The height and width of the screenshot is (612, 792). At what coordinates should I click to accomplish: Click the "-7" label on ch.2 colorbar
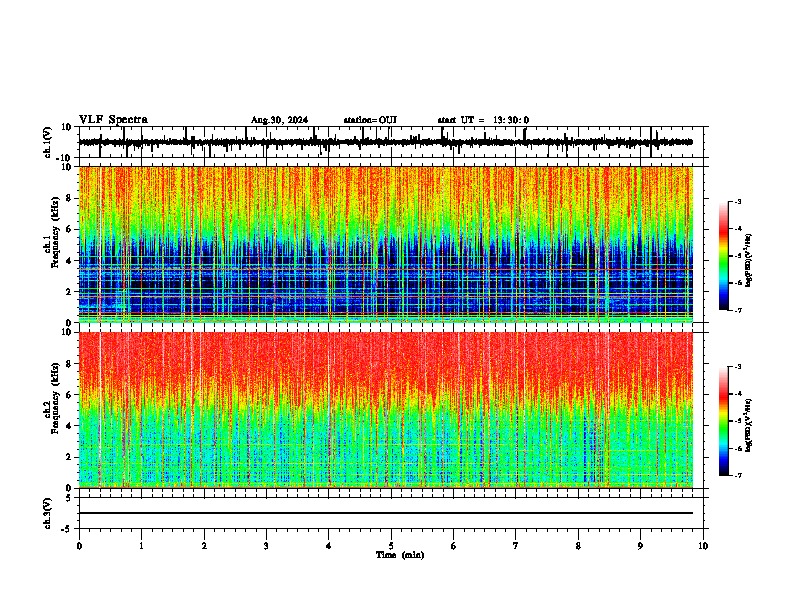click(737, 475)
